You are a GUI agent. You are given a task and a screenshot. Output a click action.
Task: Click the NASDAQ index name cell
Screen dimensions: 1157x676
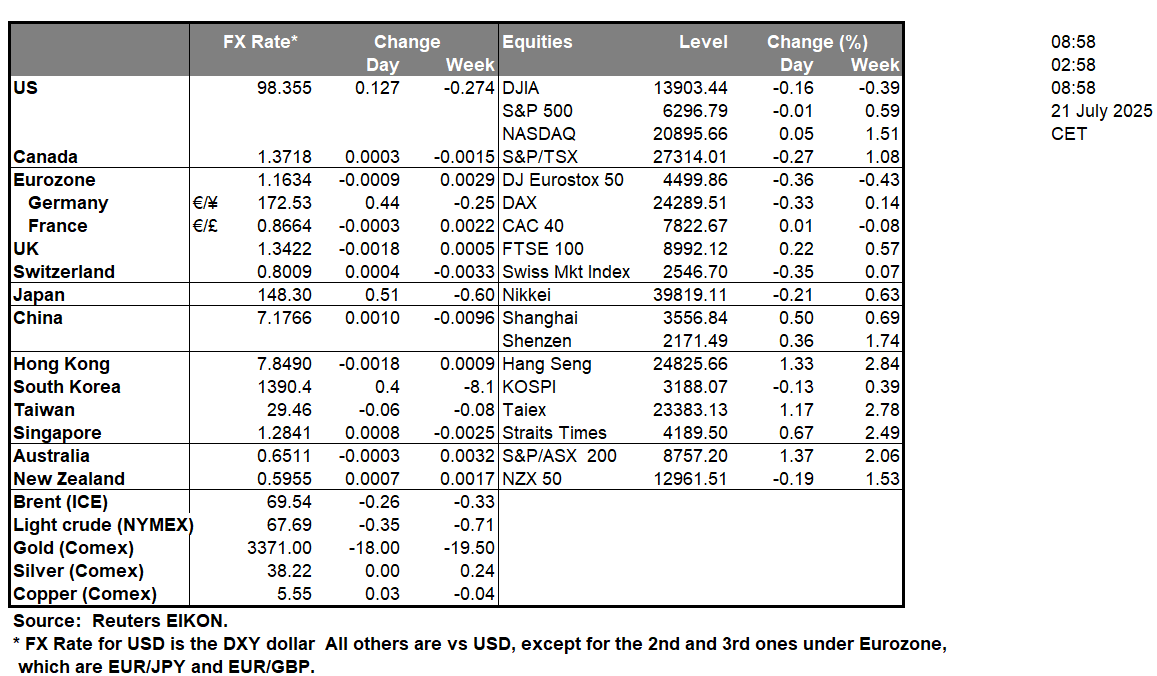click(x=538, y=134)
